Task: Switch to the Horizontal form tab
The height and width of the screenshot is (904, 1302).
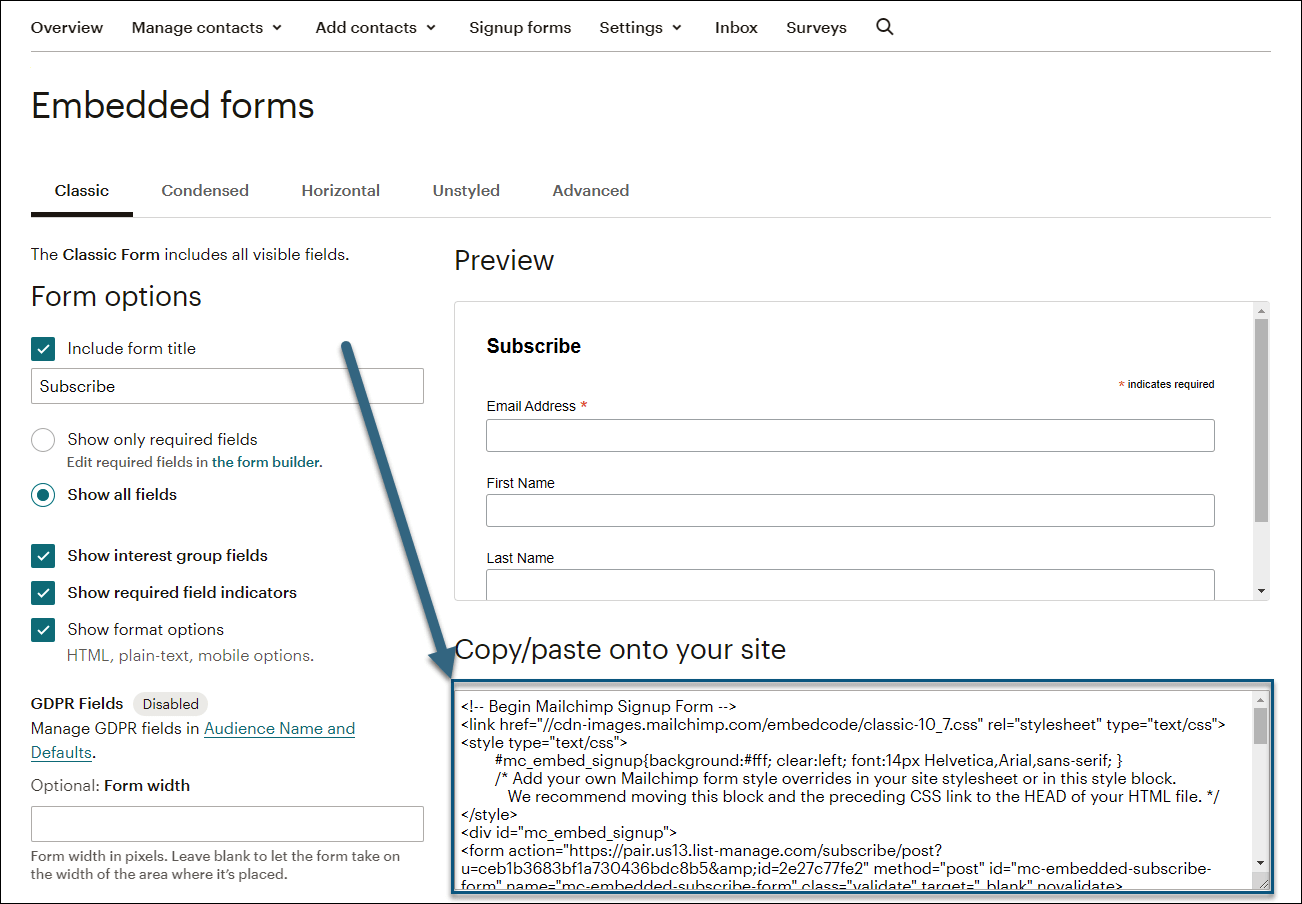Action: click(x=341, y=190)
